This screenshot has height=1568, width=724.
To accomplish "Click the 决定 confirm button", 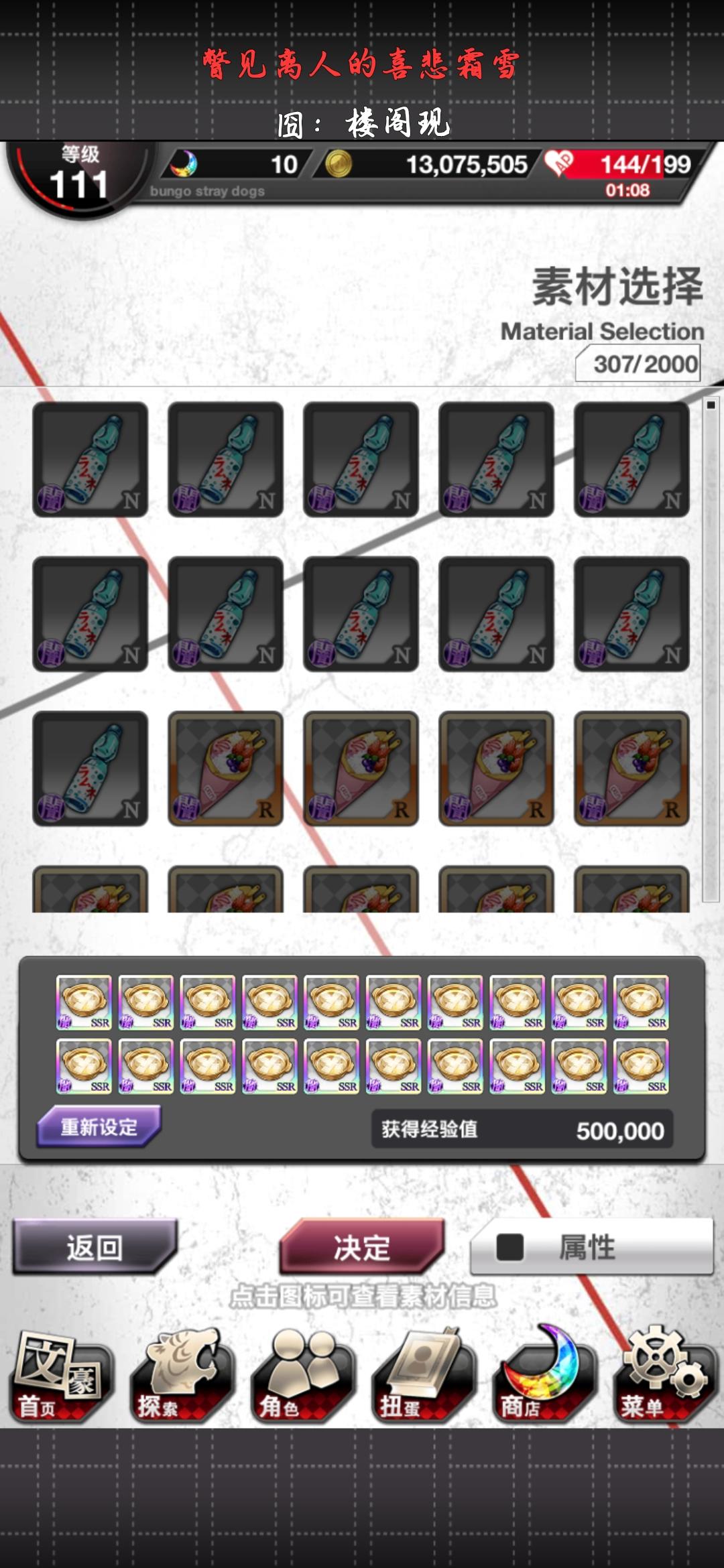I will pos(362,1248).
